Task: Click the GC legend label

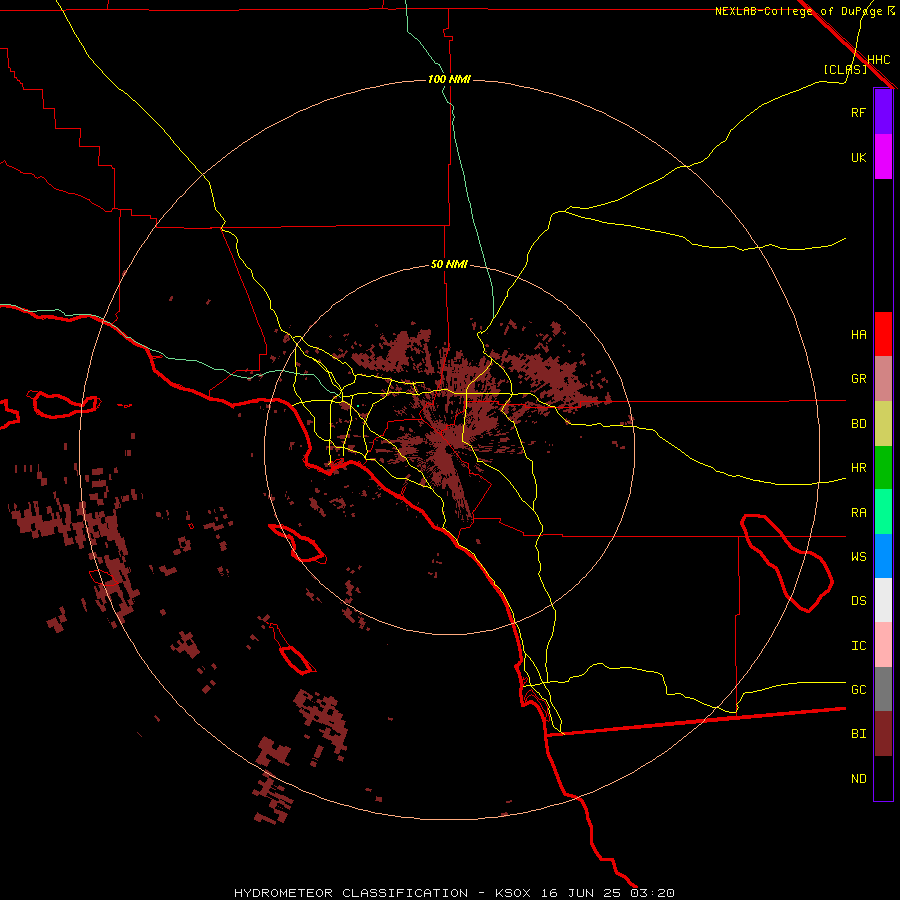Action: (859, 690)
